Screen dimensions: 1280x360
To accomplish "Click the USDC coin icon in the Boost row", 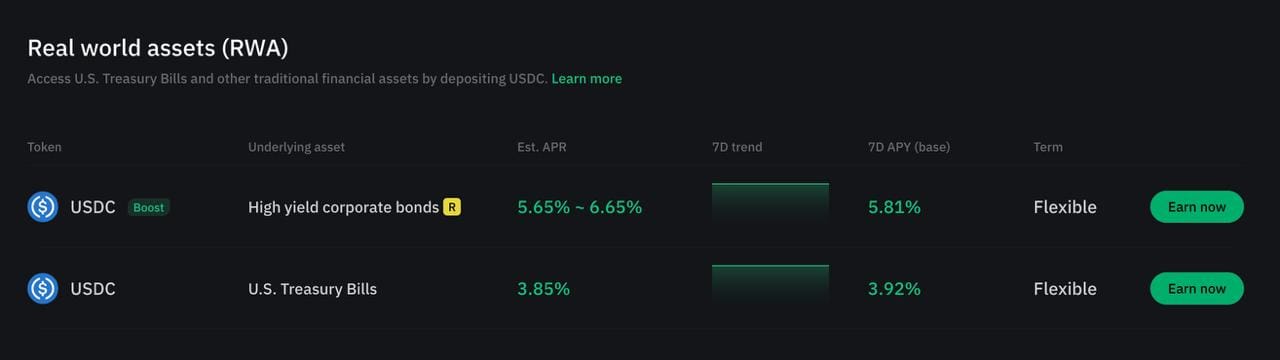I will [43, 207].
